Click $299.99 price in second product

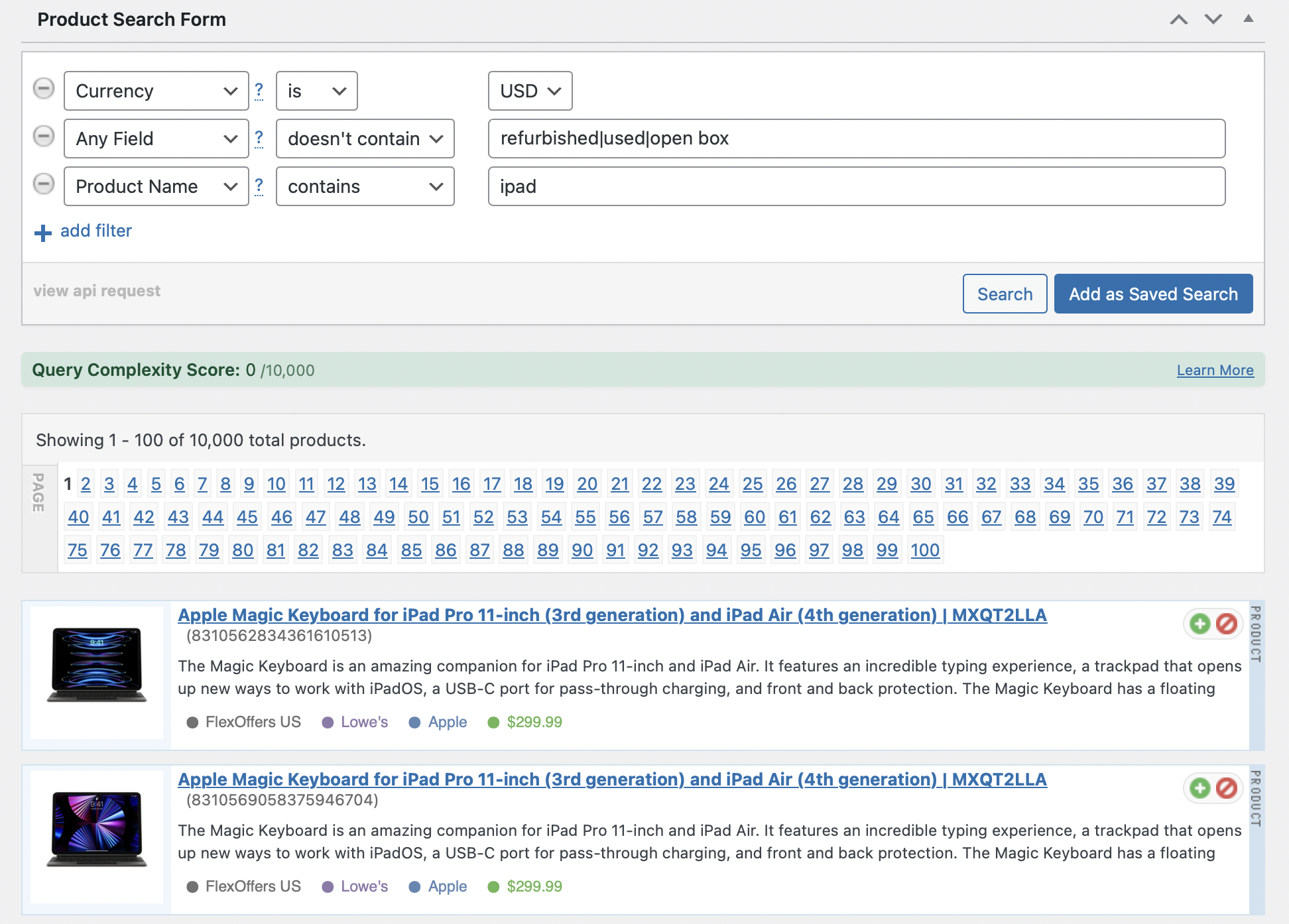click(534, 886)
